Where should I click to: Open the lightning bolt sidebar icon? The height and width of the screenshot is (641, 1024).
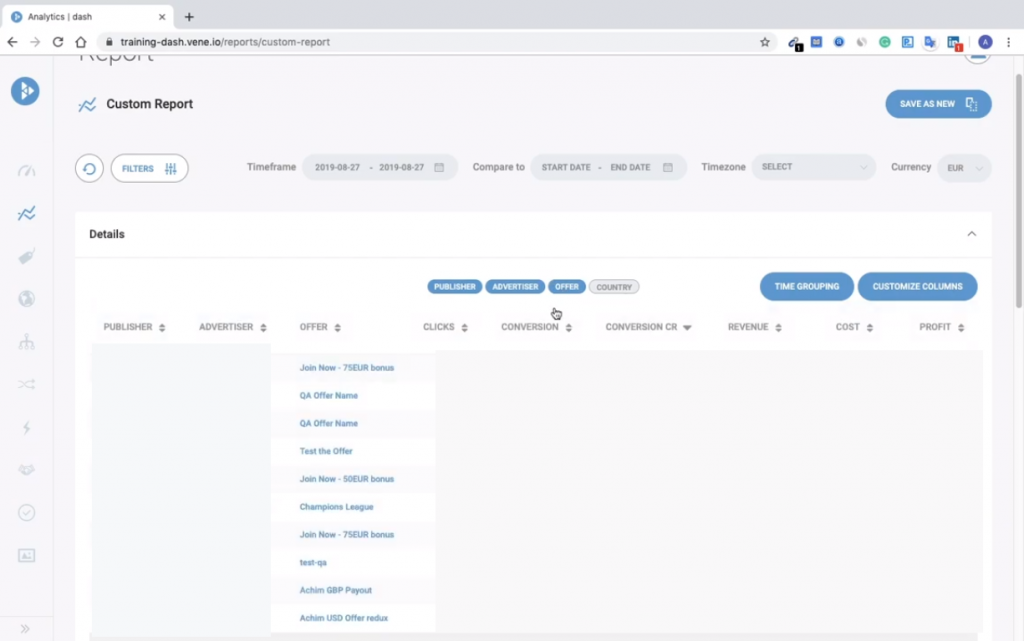[x=26, y=428]
